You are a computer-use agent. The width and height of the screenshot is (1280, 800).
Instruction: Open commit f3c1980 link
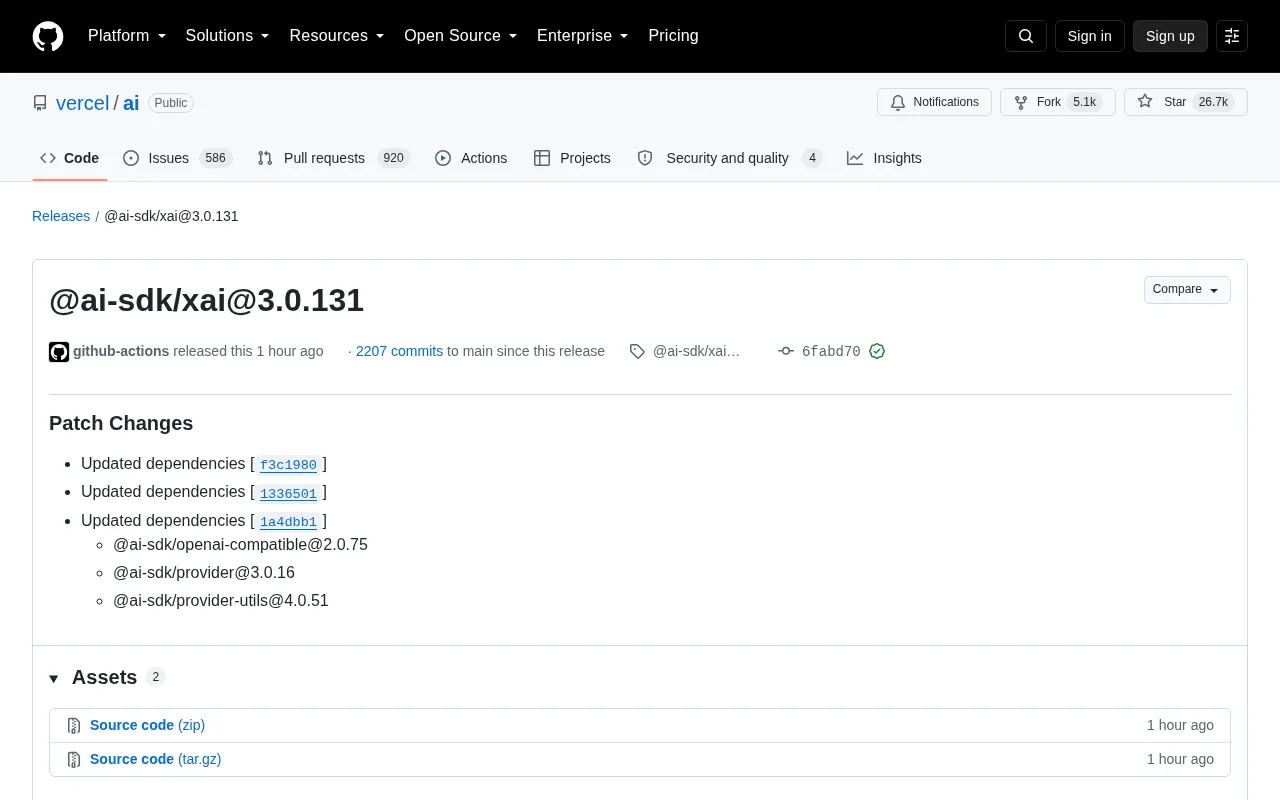(288, 465)
